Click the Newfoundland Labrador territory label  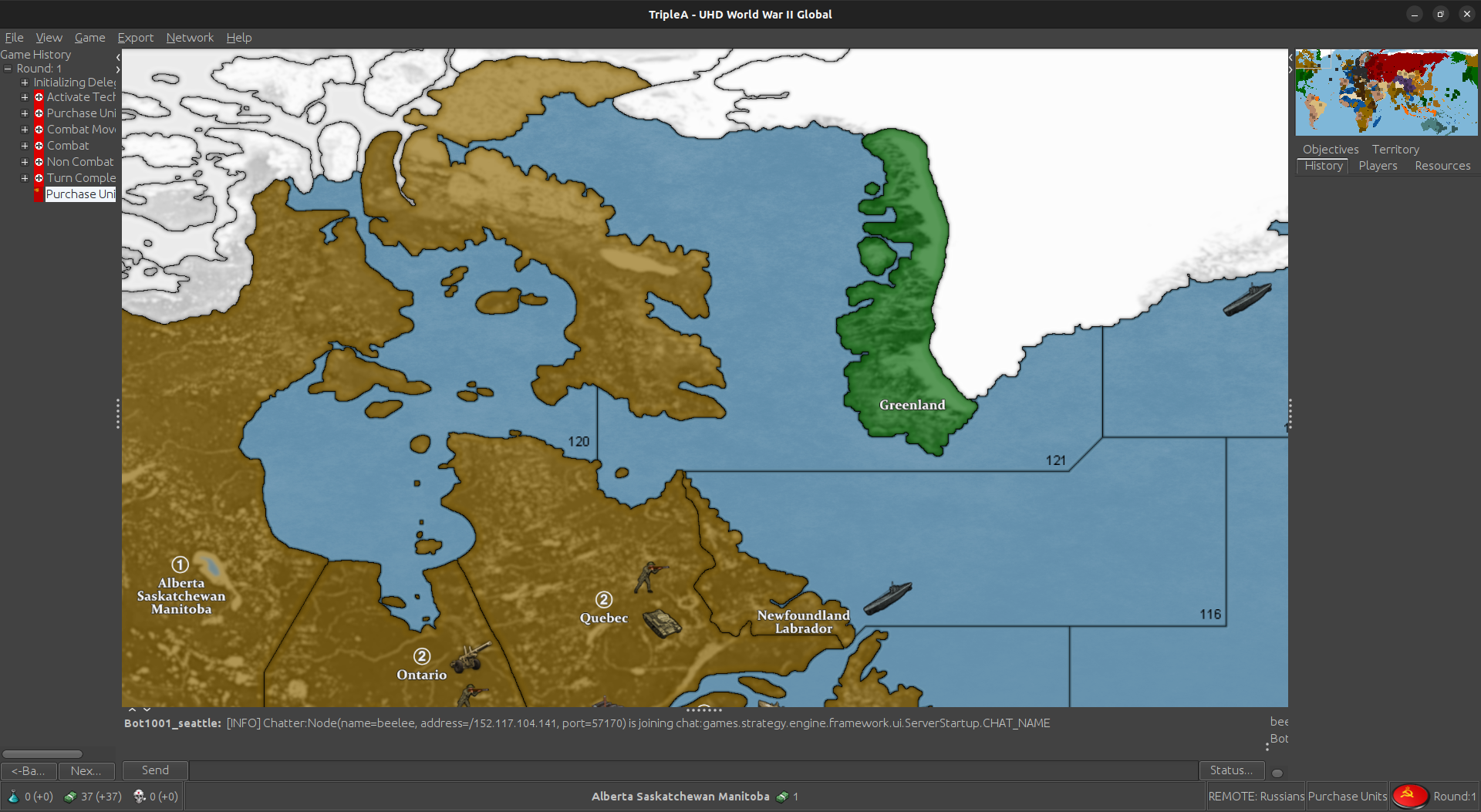click(x=803, y=622)
